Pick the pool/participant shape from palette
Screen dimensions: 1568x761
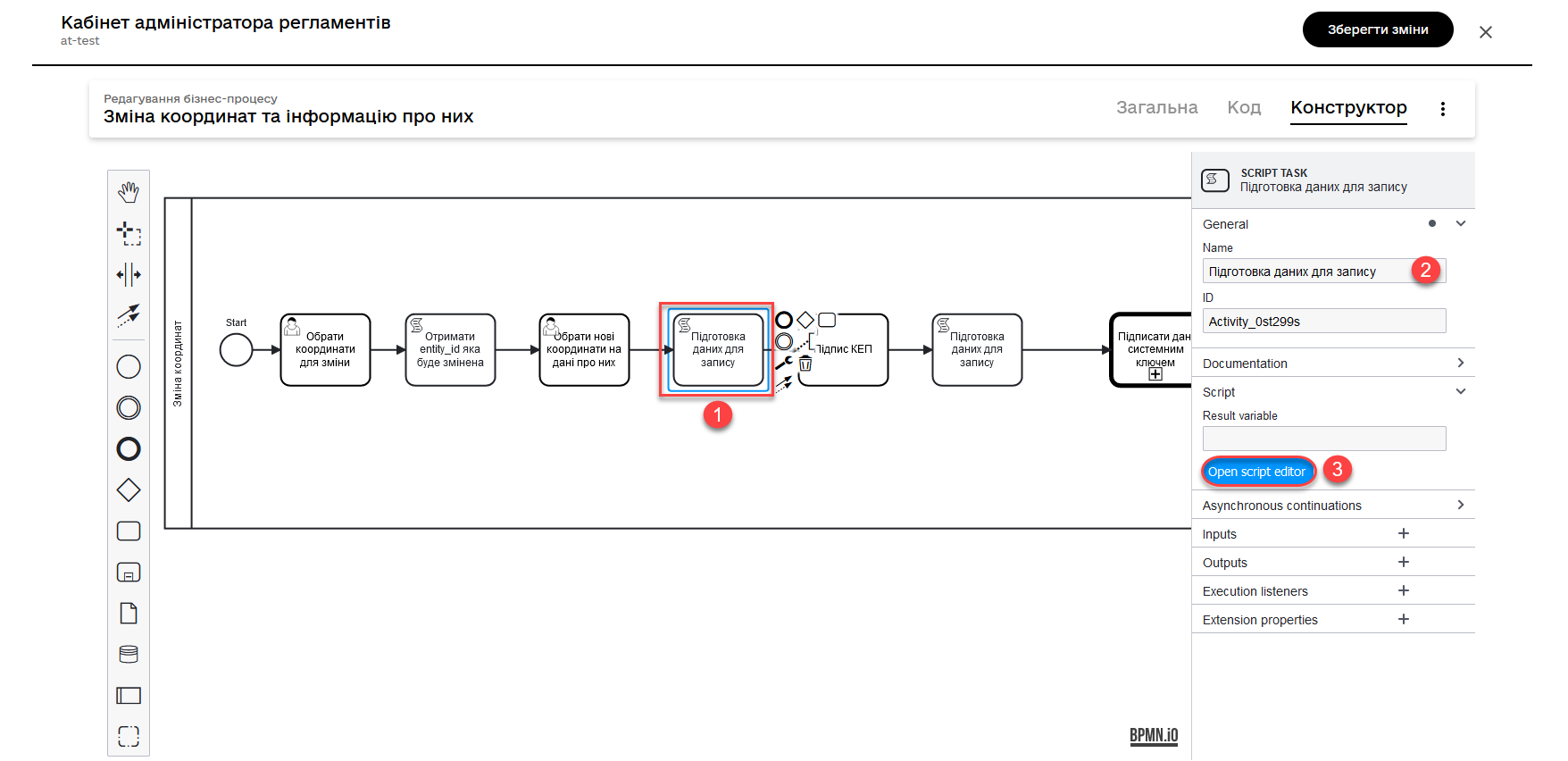click(x=129, y=696)
